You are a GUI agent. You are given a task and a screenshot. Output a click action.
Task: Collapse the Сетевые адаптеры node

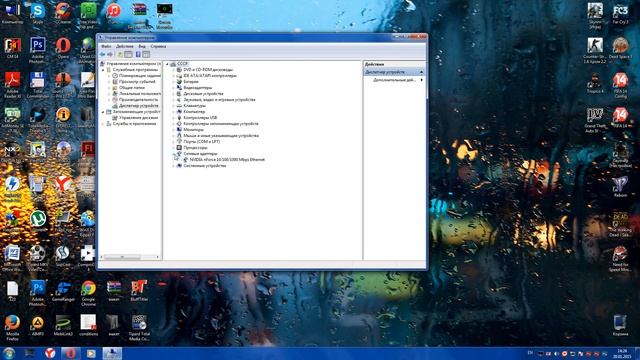coord(173,154)
